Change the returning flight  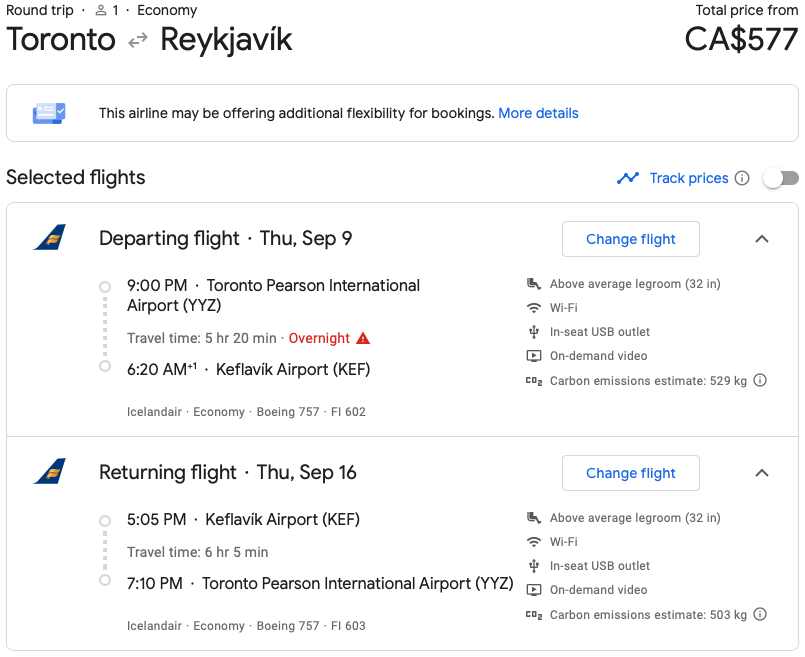(x=630, y=473)
